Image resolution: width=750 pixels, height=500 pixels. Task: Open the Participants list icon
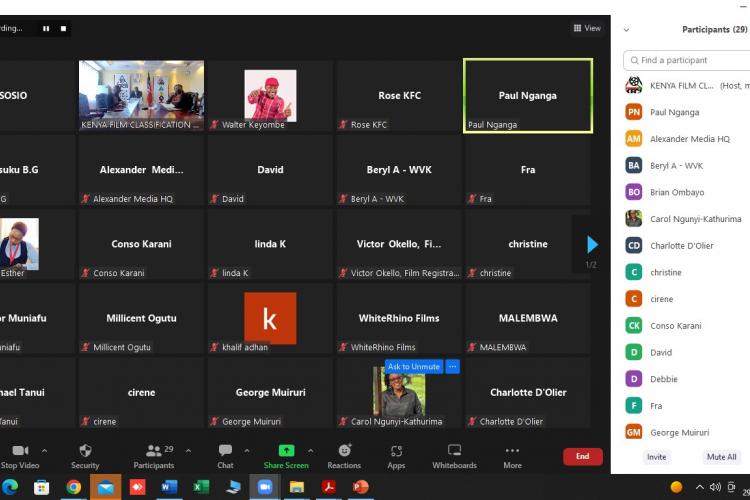pyautogui.click(x=153, y=451)
